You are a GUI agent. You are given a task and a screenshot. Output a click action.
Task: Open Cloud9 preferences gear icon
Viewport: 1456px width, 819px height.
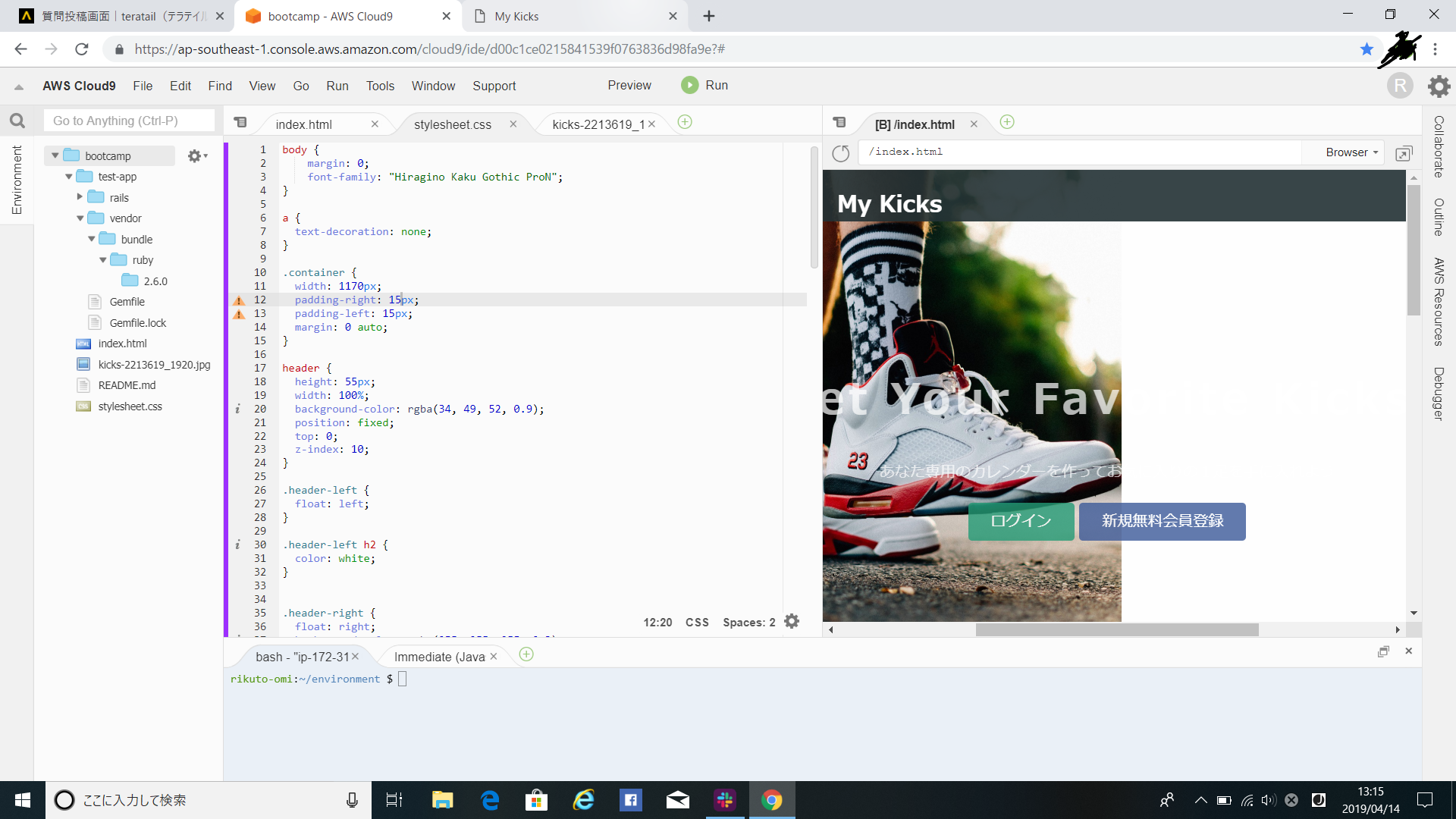click(1439, 86)
